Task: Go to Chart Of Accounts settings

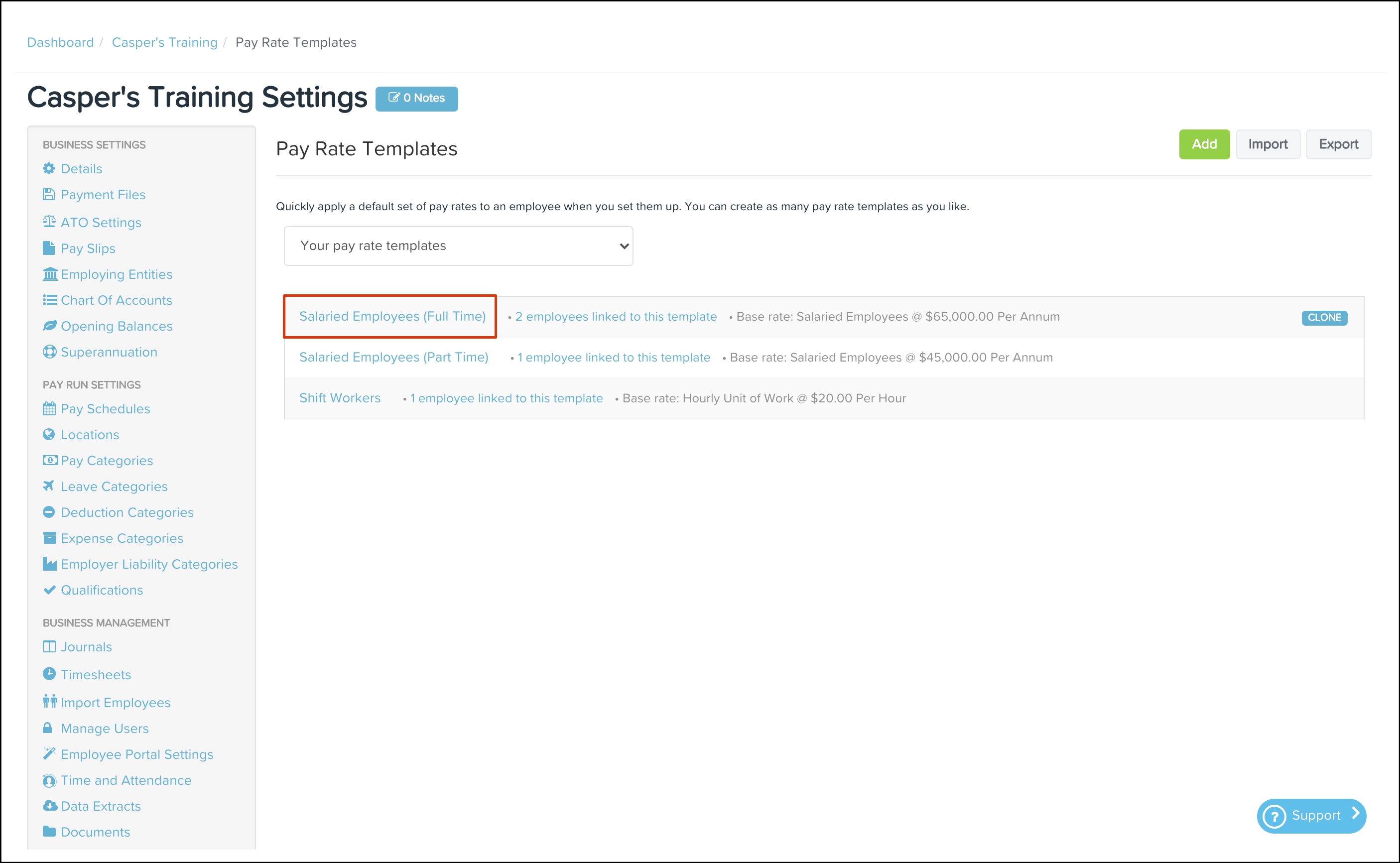Action: click(x=116, y=300)
